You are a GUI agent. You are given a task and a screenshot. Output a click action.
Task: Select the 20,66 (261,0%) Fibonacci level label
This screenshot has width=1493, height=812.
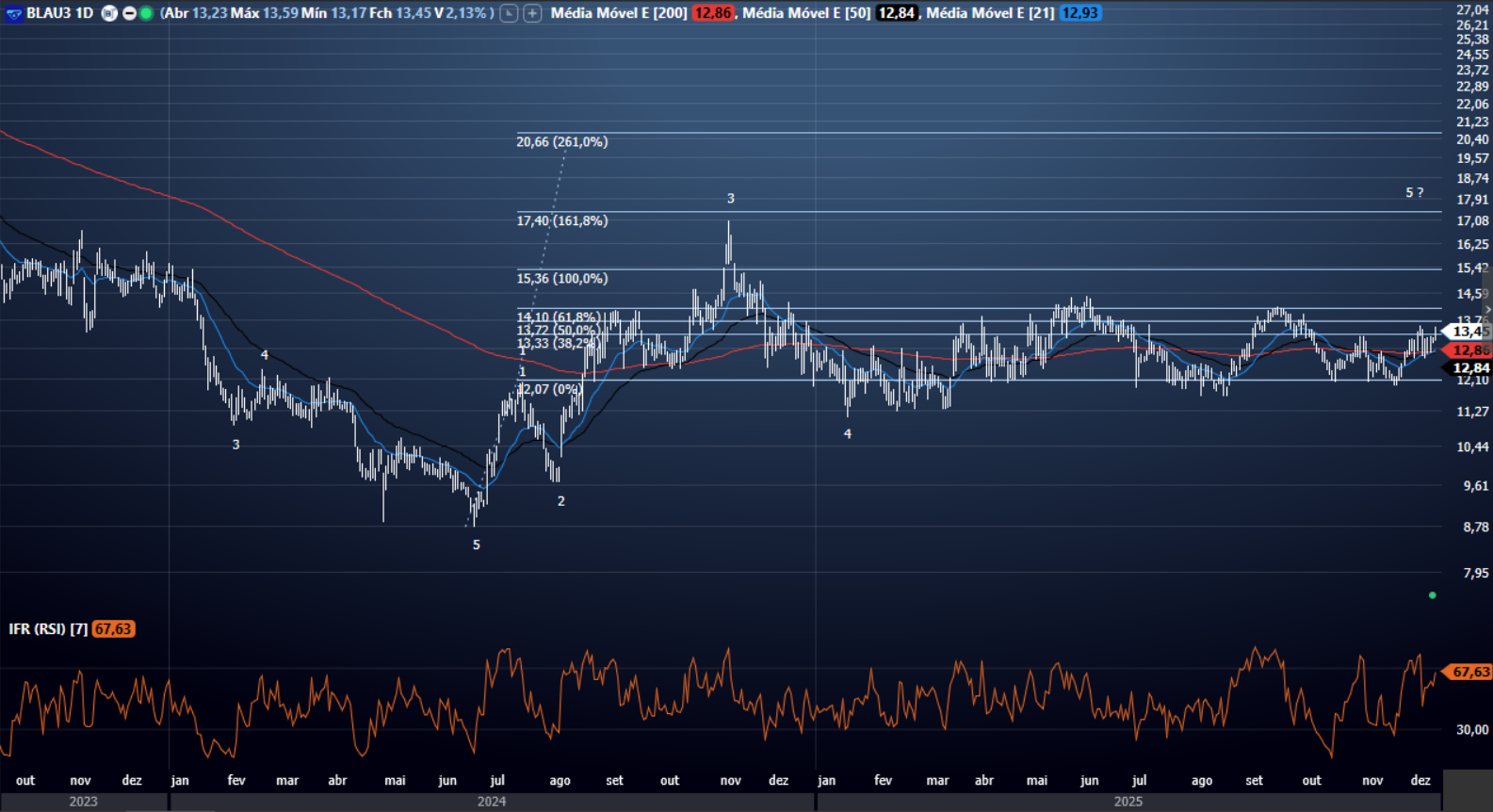(561, 141)
